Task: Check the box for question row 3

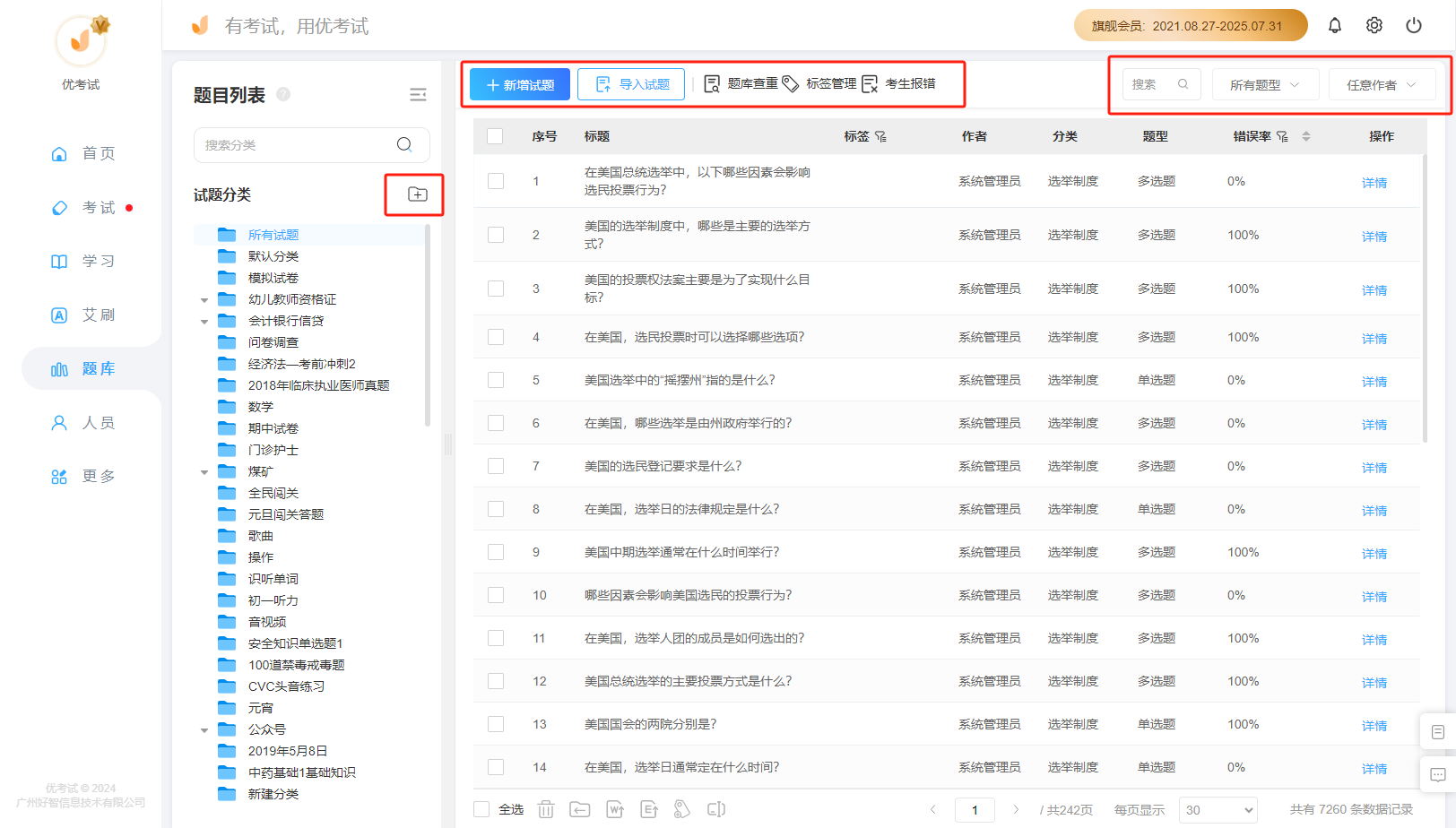Action: click(x=496, y=289)
